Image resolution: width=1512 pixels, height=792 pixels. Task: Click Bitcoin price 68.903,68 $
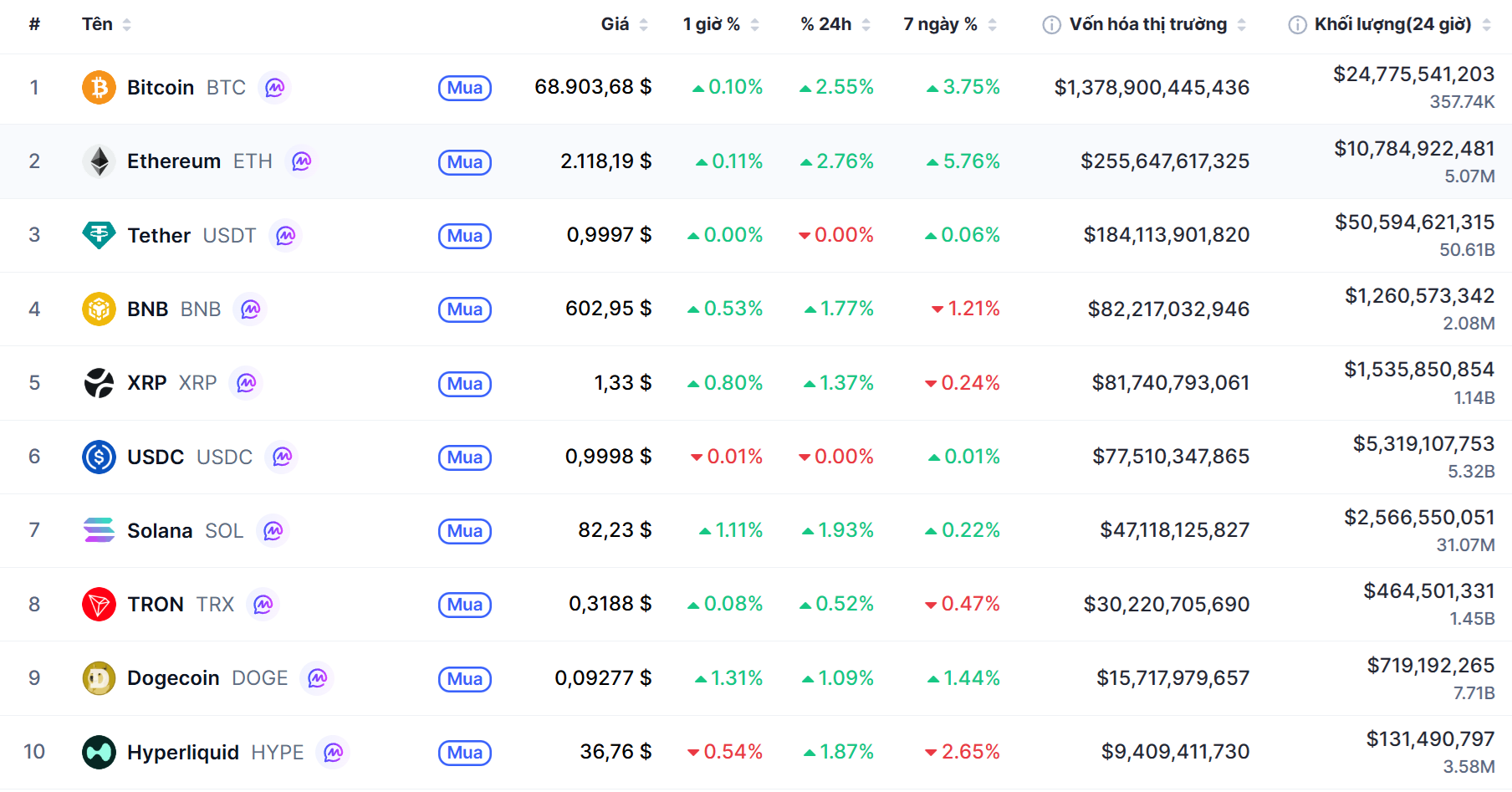pos(593,87)
